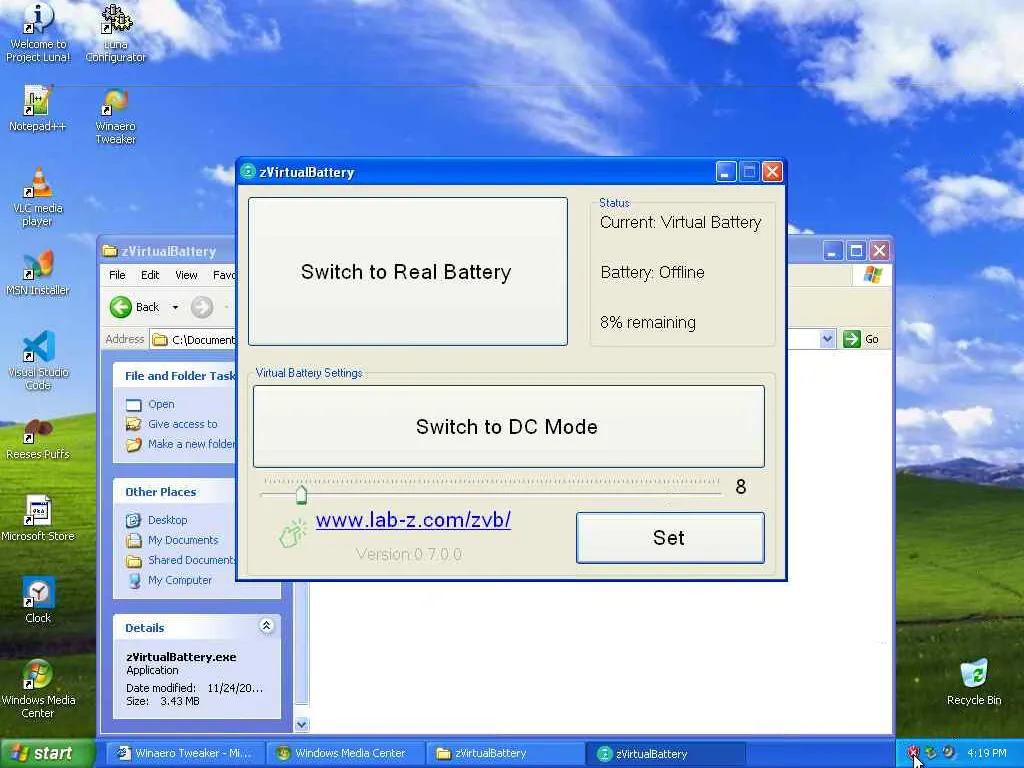Open Back button history dropdown arrow

tap(175, 307)
